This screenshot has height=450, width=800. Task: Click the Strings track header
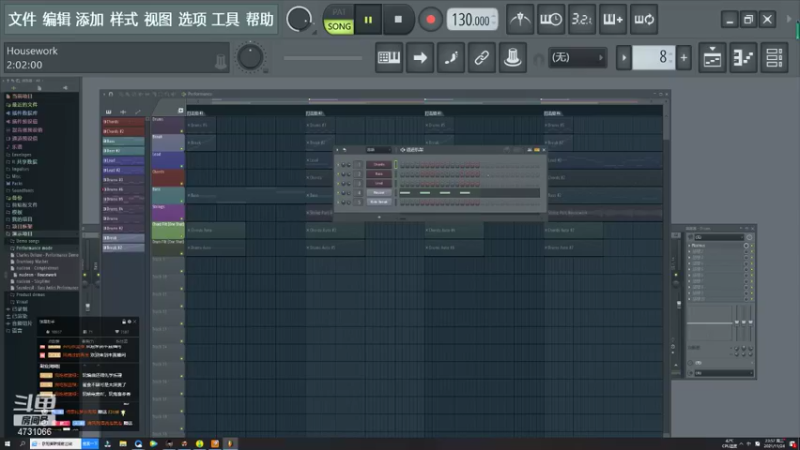tap(168, 212)
